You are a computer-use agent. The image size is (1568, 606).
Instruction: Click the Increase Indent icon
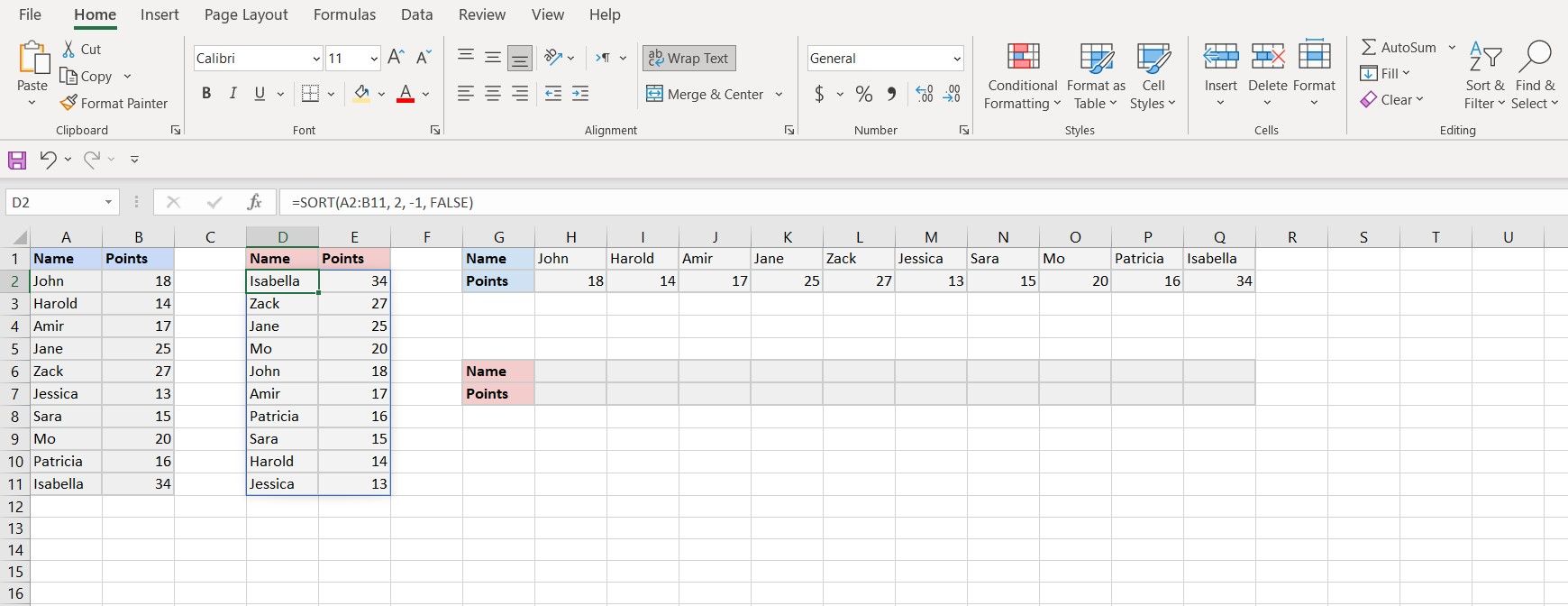click(x=580, y=94)
